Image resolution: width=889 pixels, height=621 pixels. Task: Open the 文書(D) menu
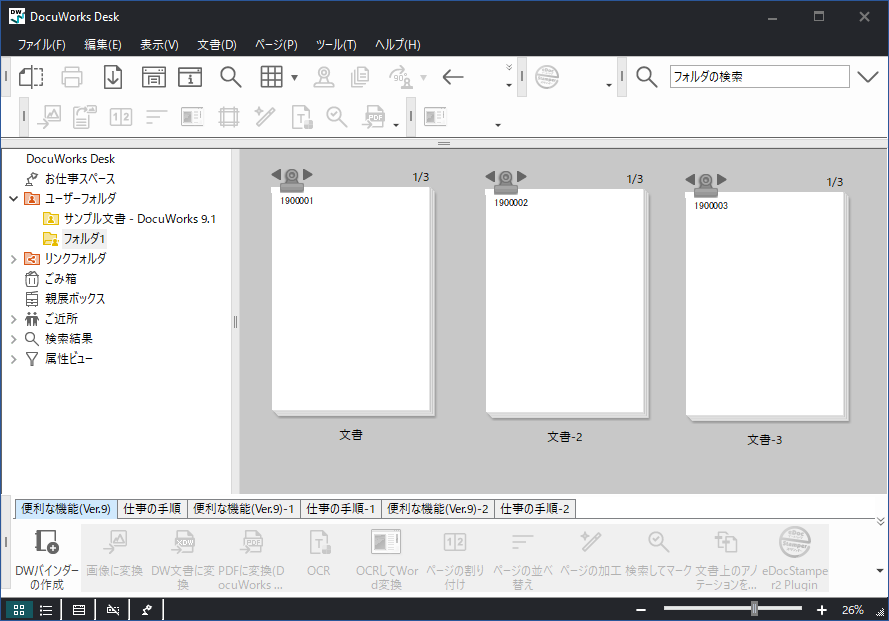(217, 44)
